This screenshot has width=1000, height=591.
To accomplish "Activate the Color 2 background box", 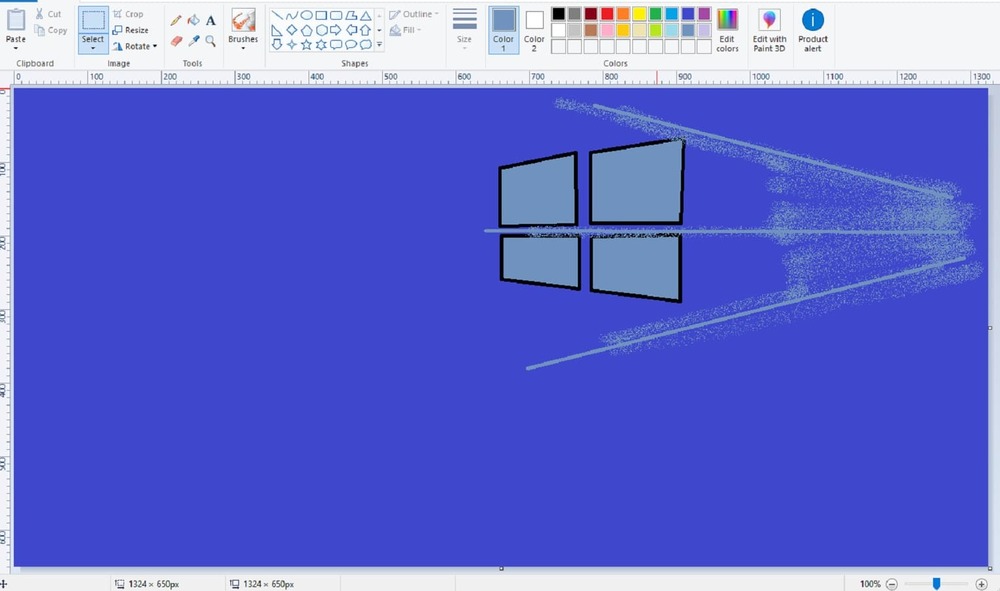I will pyautogui.click(x=533, y=25).
